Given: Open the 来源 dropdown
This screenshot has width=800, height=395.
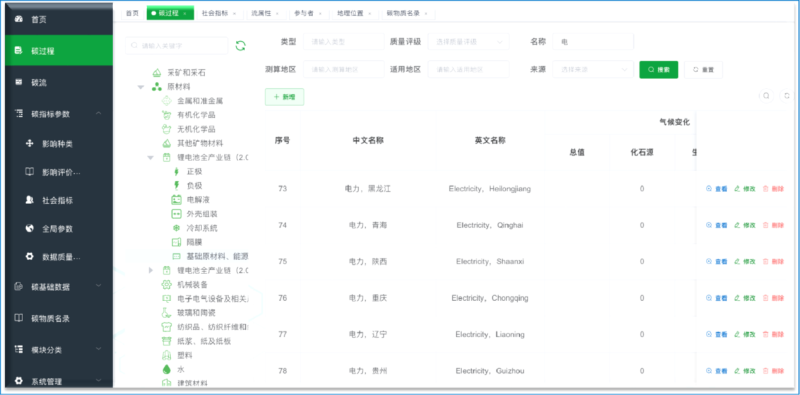Looking at the screenshot, I should click(x=593, y=69).
